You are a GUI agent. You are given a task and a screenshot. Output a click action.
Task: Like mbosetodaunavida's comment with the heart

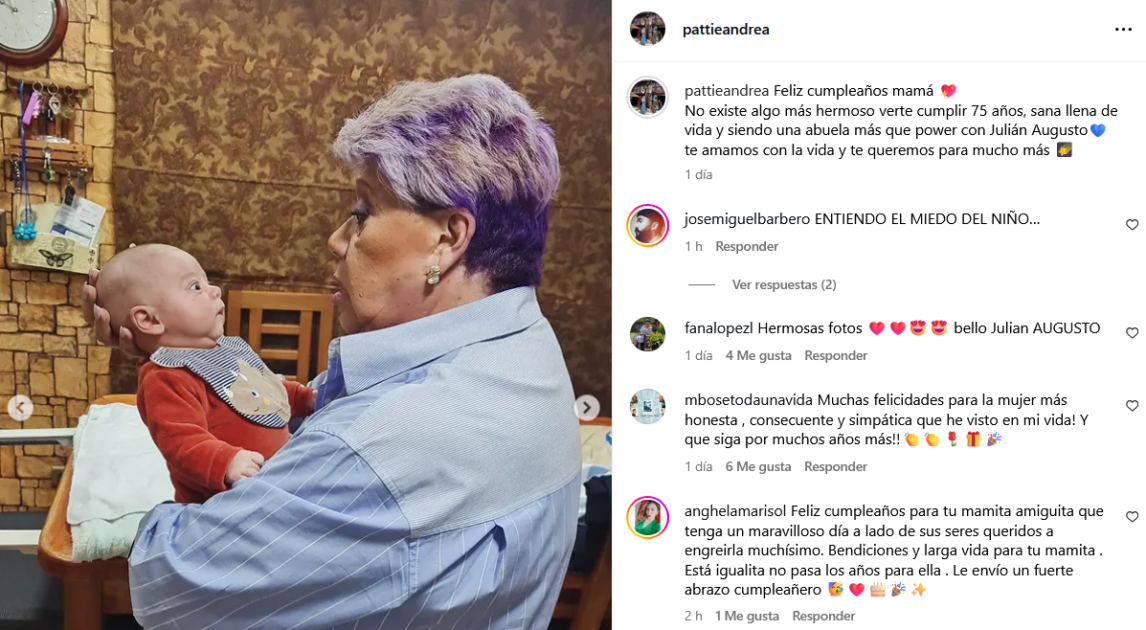coord(1131,406)
